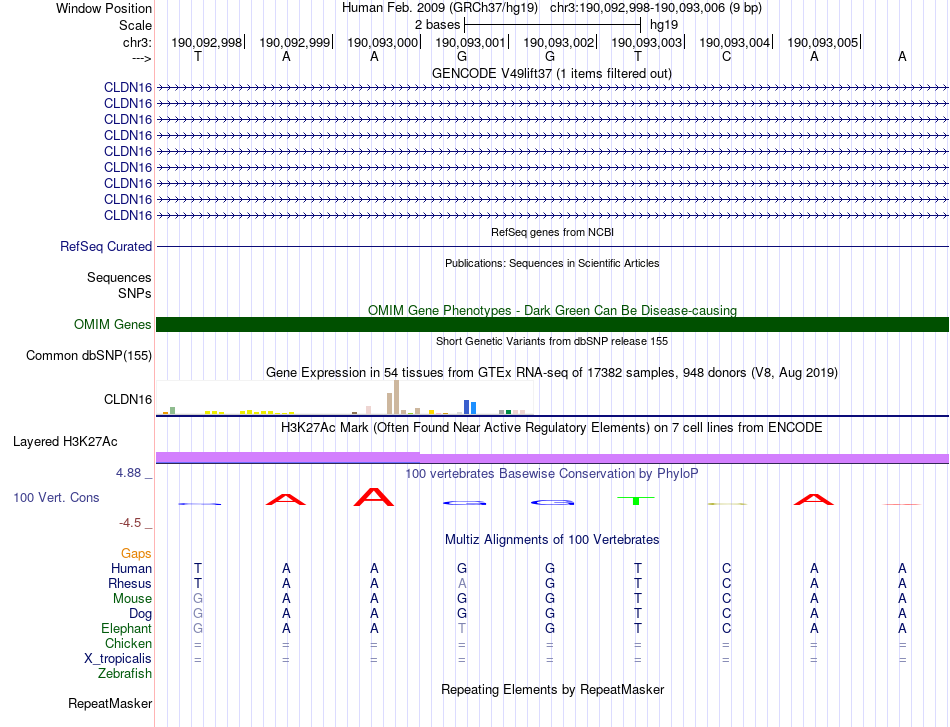Click 'Publications: Sequences in Scientific Articles' title
This screenshot has height=727, width=950.
tap(552, 263)
